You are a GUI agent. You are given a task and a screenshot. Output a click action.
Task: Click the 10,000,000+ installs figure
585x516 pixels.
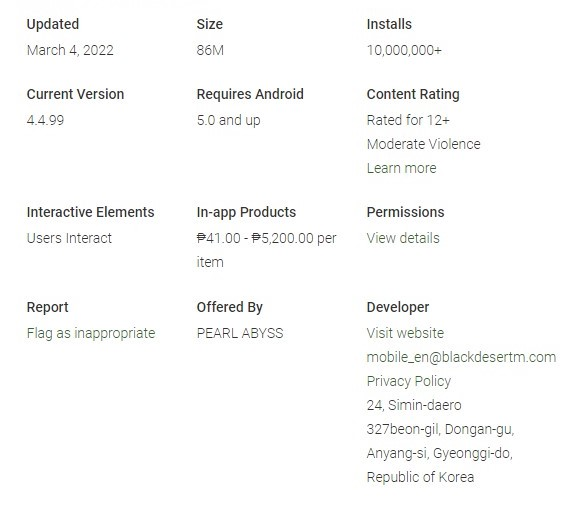coord(404,50)
